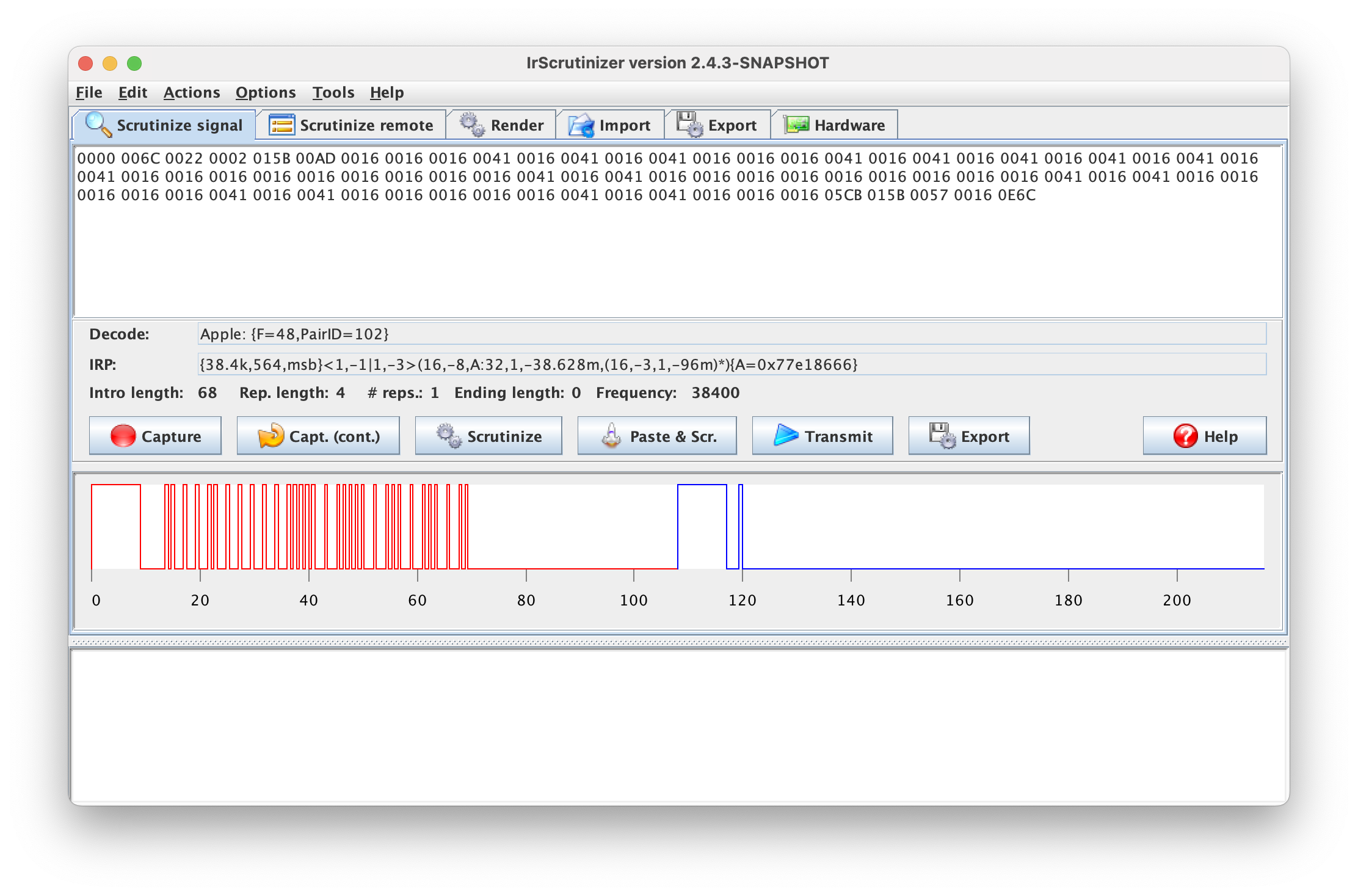The height and width of the screenshot is (896, 1358).
Task: Open the Tools menu
Action: (x=333, y=92)
